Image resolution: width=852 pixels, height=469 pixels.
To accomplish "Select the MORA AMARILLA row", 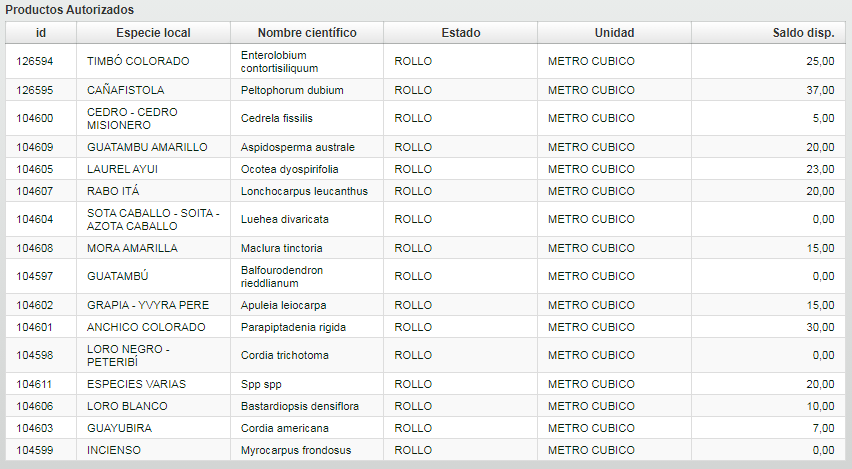I will 425,248.
